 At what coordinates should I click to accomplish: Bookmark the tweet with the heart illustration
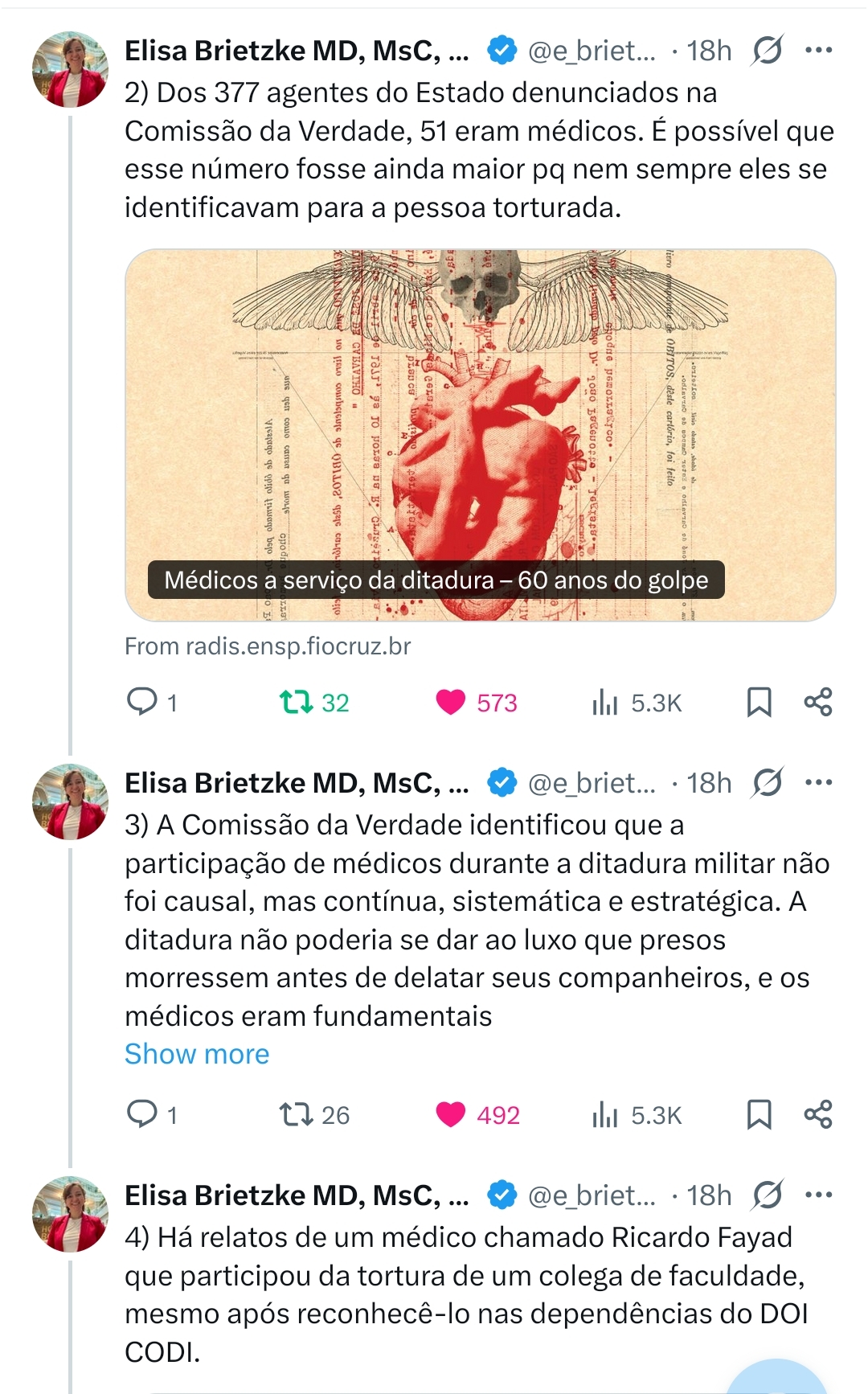[759, 702]
